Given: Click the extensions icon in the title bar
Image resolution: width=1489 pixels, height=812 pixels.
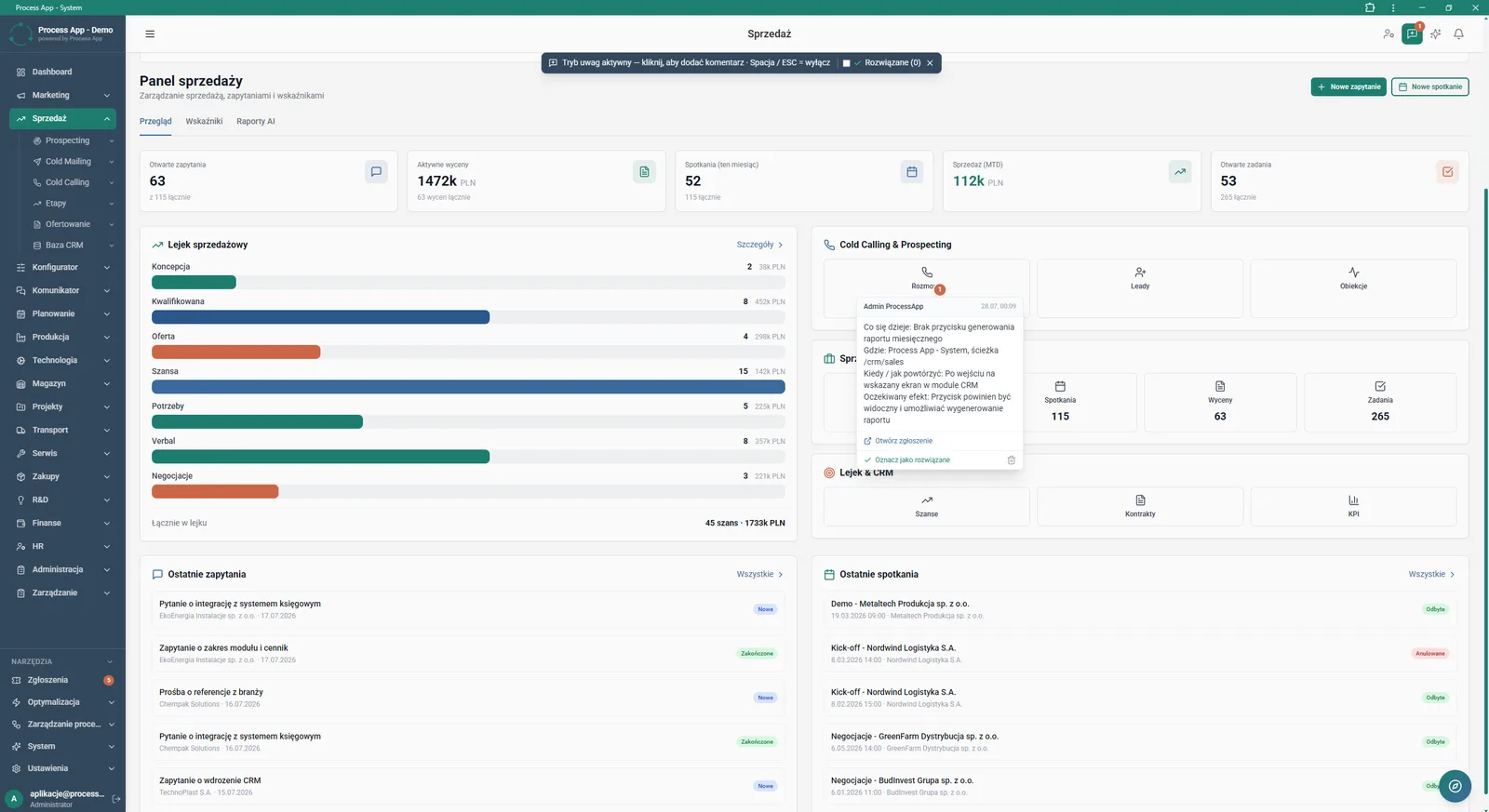Looking at the screenshot, I should (1370, 7).
